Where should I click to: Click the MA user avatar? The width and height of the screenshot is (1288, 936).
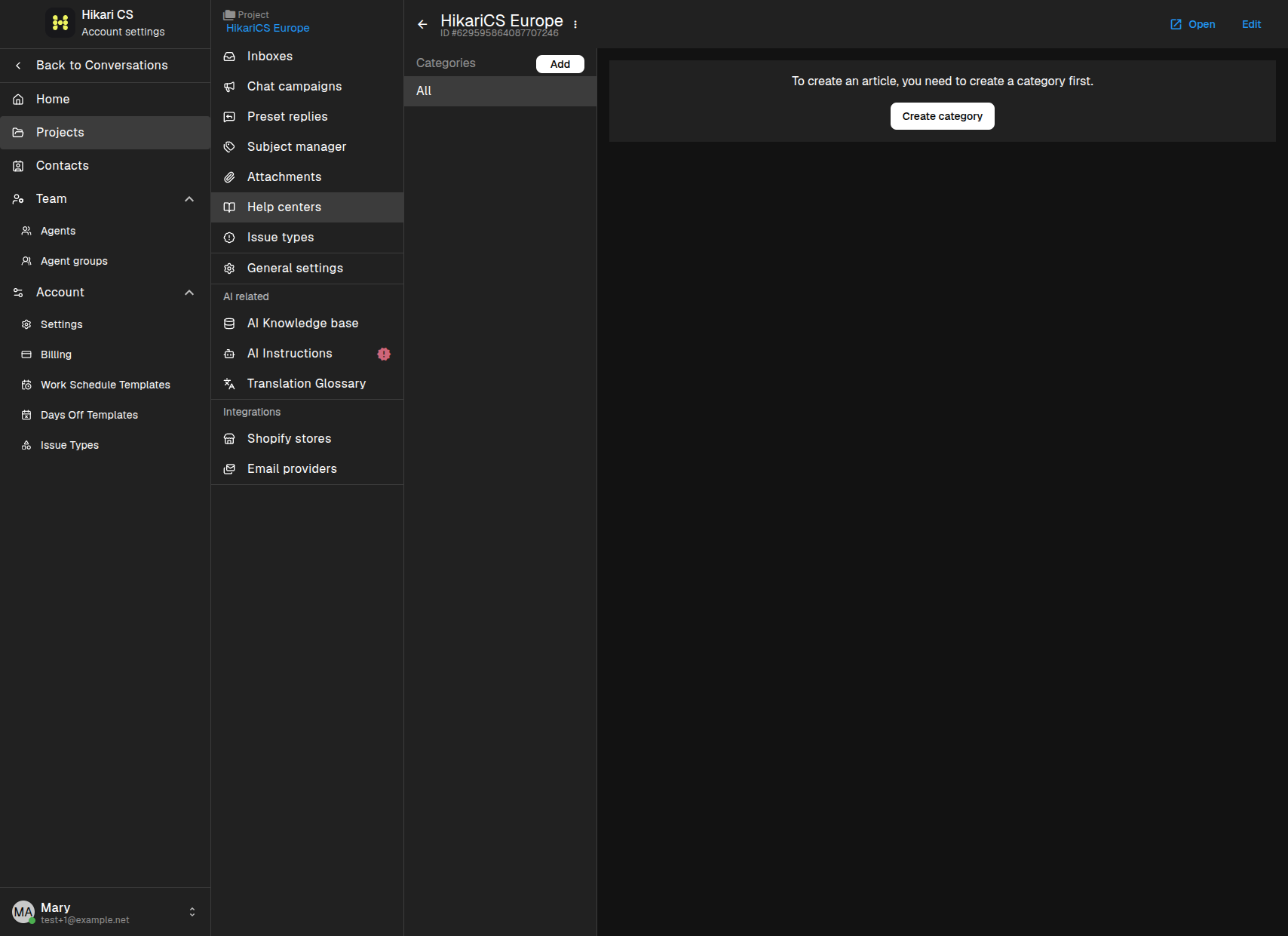pos(23,912)
